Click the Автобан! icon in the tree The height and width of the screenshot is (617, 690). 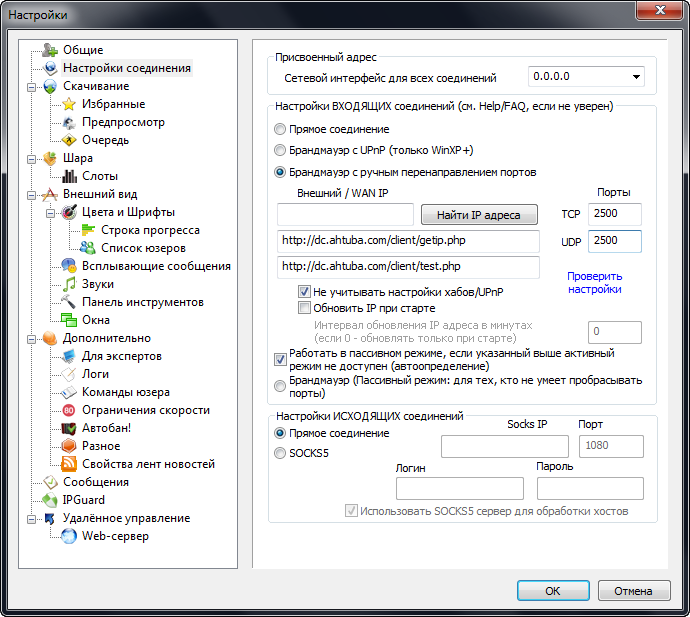click(x=69, y=428)
